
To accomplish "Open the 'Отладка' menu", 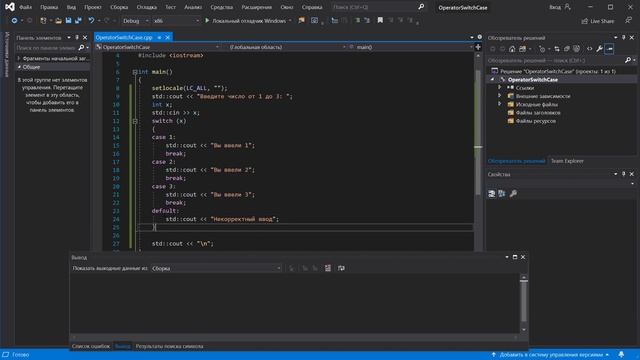I will 147,7.
